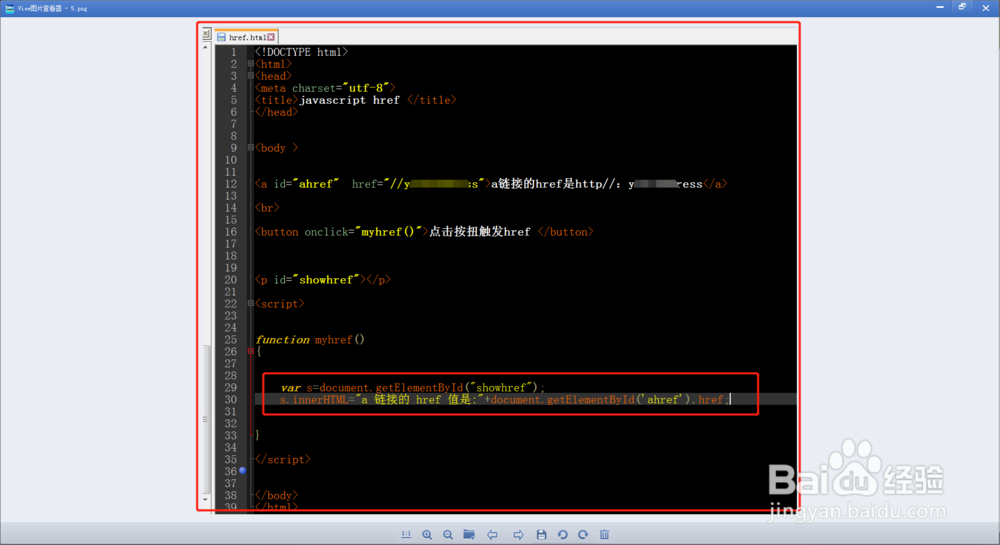
Task: Click the 'a id="ahref"' anchor line
Action: pyautogui.click(x=490, y=184)
